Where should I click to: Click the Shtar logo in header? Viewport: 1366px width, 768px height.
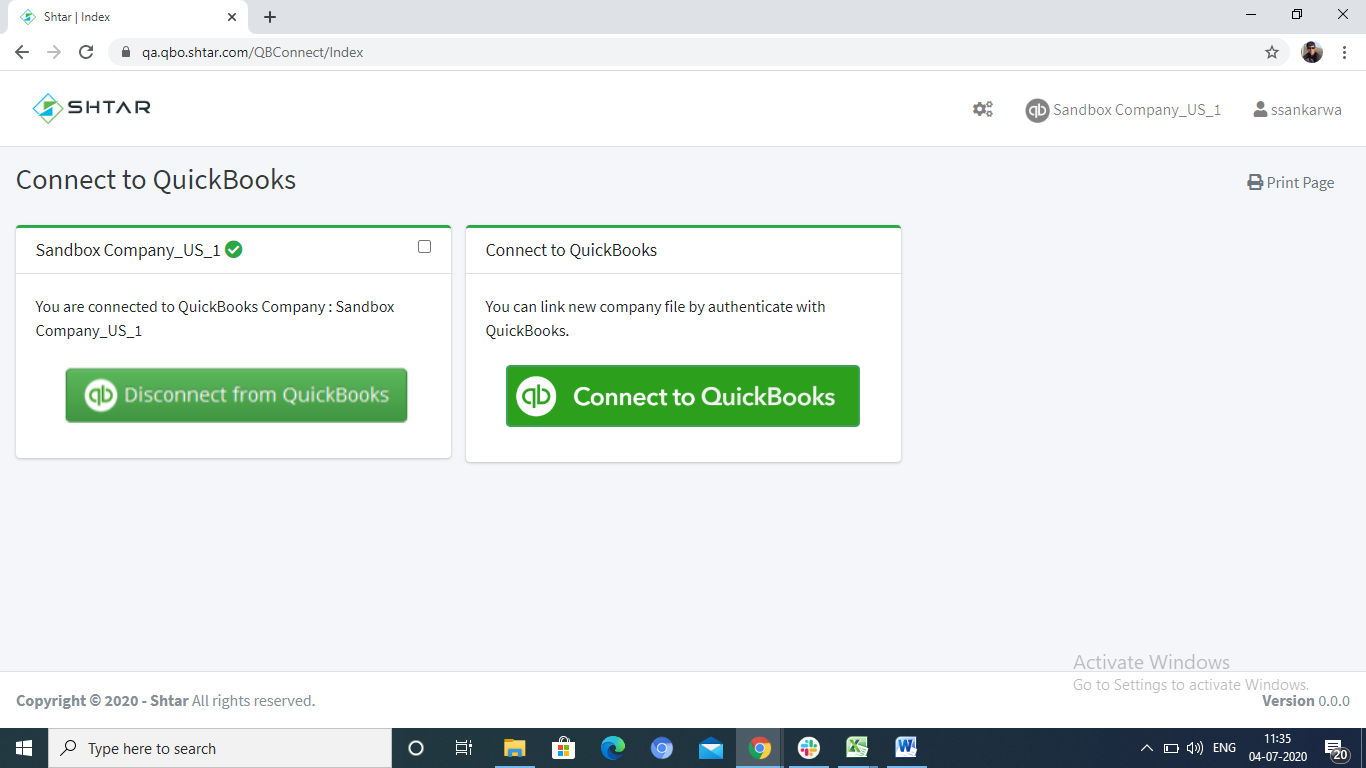pos(91,108)
